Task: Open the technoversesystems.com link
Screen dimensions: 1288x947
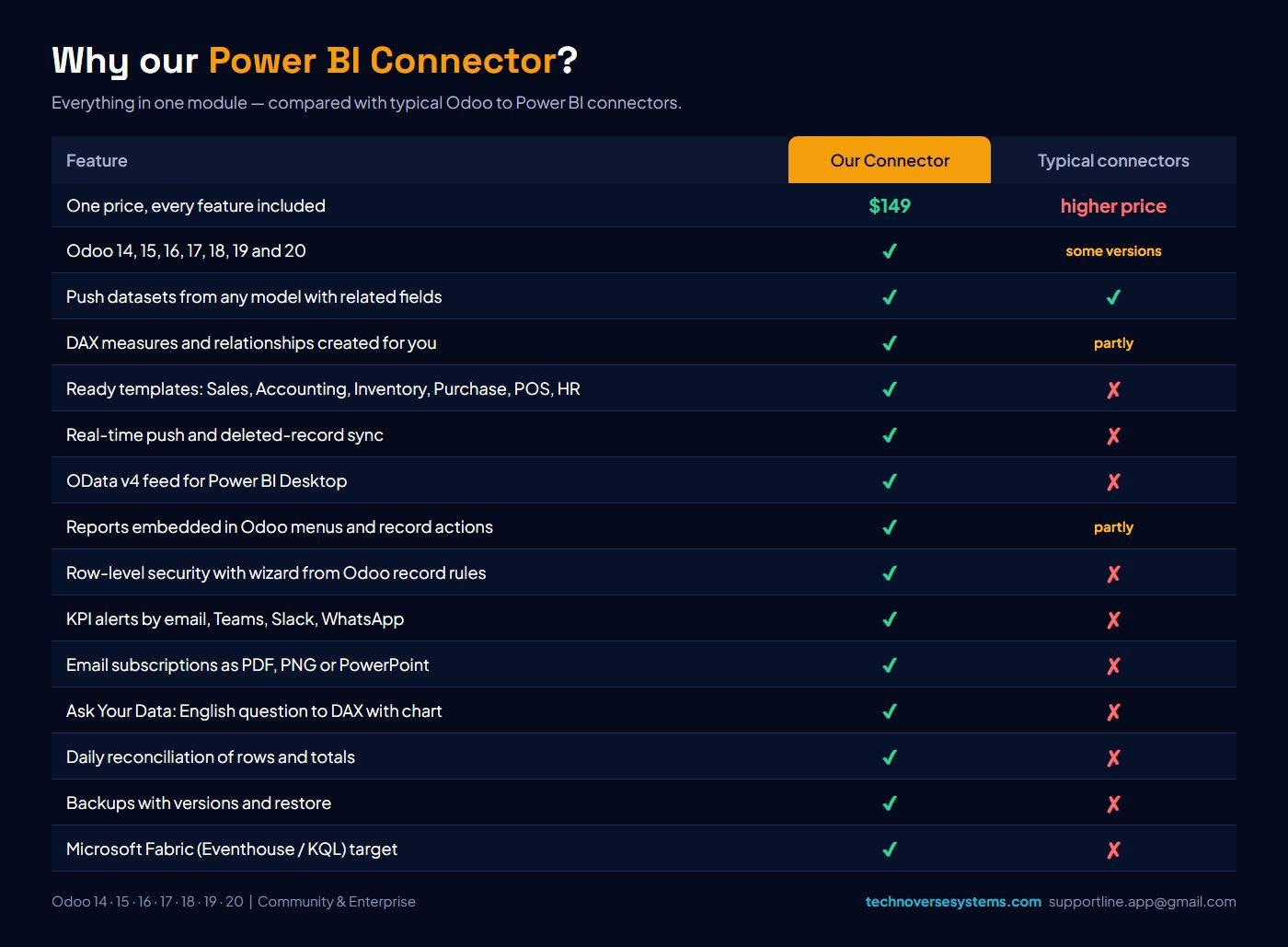Action: pyautogui.click(x=953, y=902)
